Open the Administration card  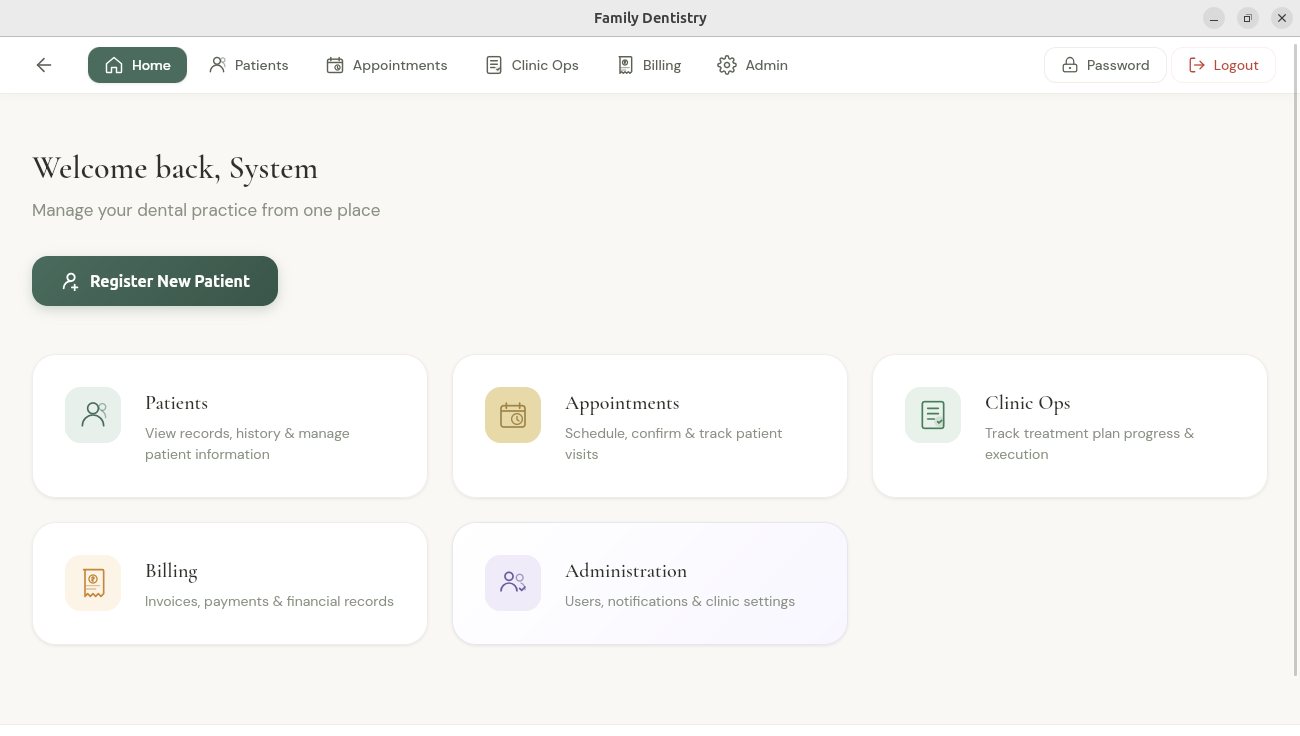[x=649, y=583]
